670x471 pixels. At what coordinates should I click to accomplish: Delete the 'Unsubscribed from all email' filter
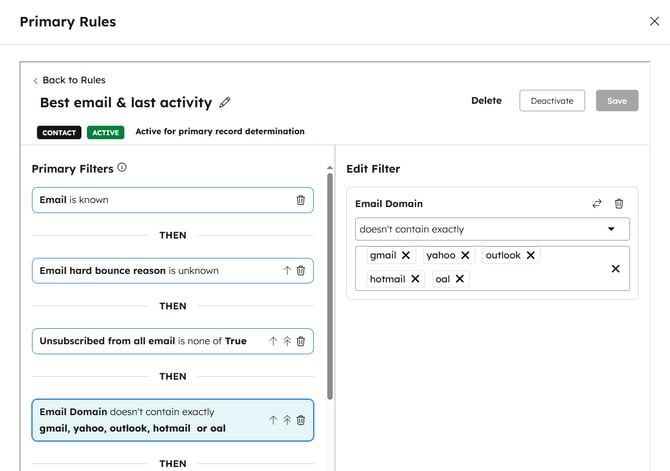(x=301, y=341)
